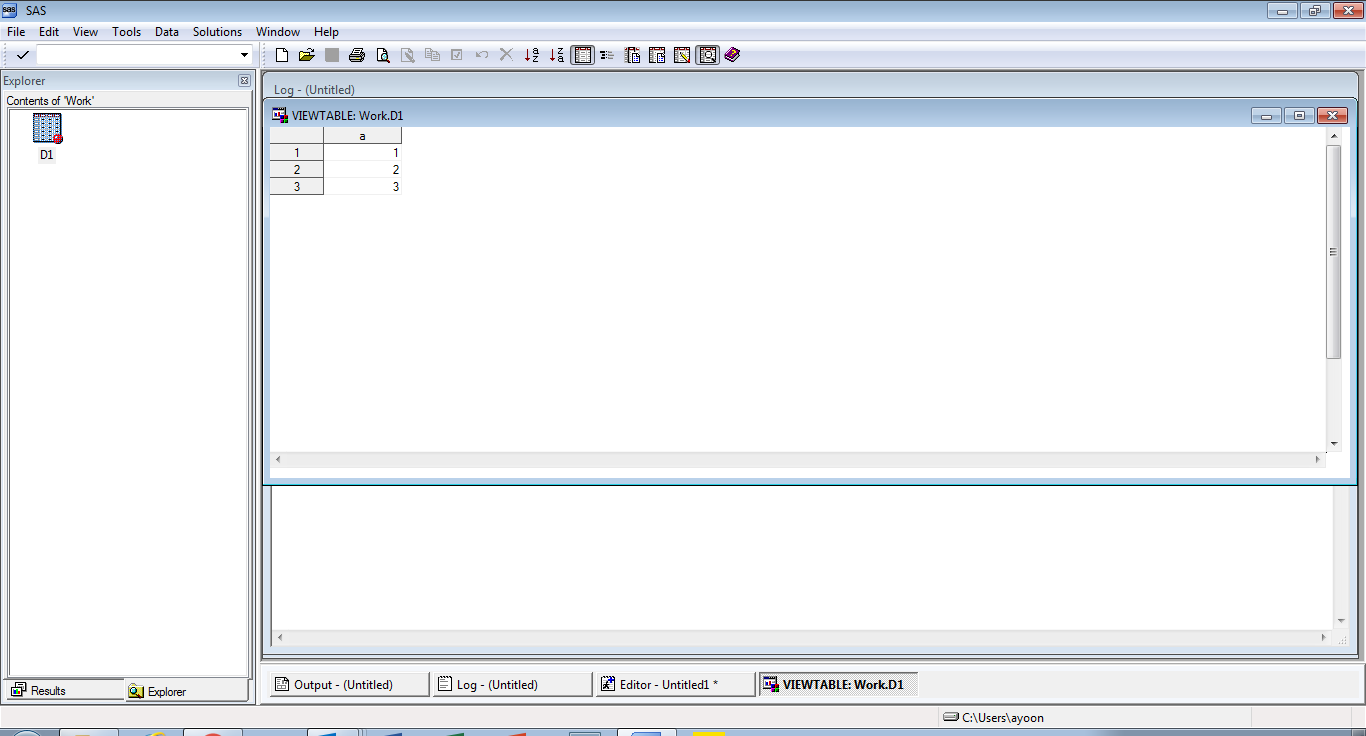Switch to the Output - (Untitled) tab
The image size is (1366, 736).
(347, 684)
